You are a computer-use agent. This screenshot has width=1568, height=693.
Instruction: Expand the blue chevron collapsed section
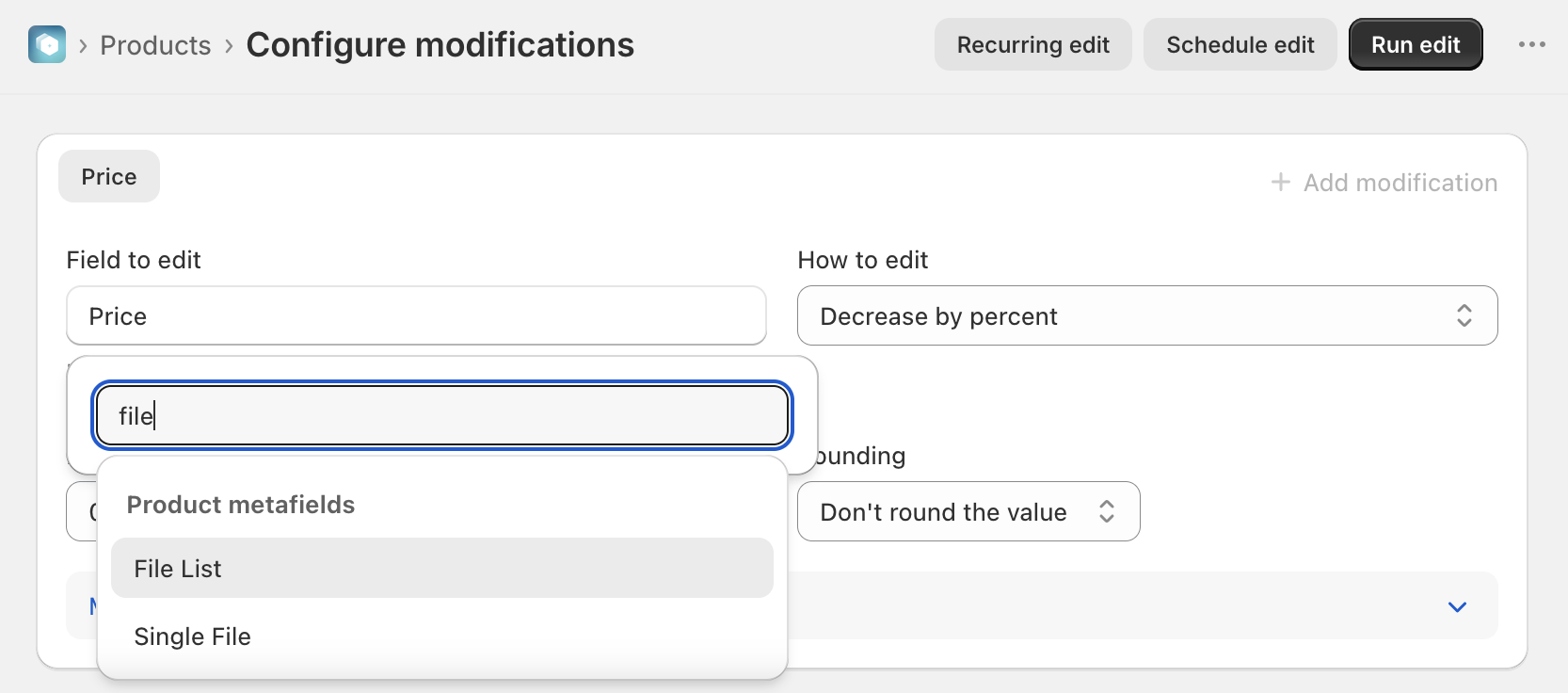point(1457,606)
